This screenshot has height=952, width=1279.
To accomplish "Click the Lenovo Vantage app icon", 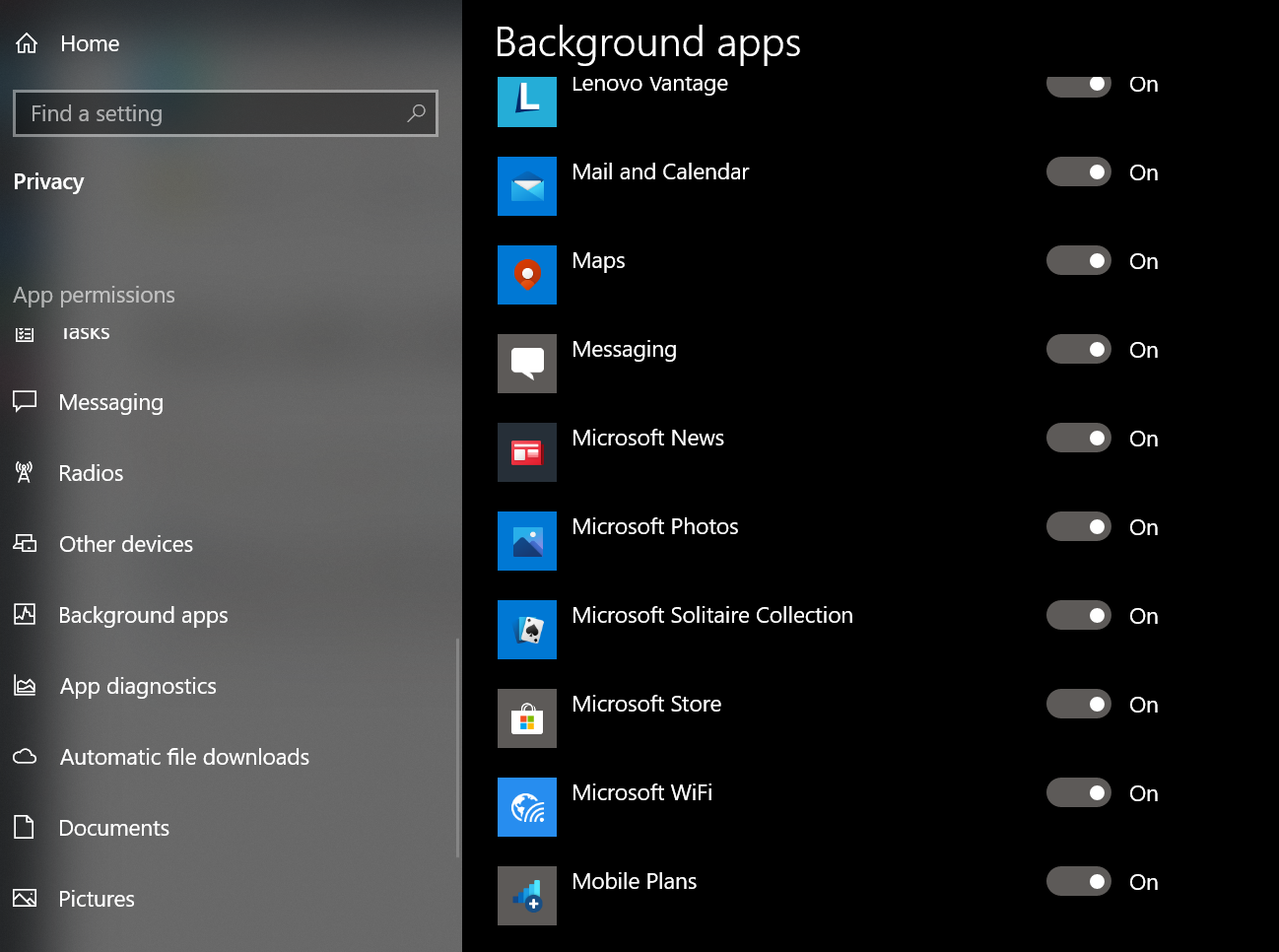I will (x=527, y=102).
